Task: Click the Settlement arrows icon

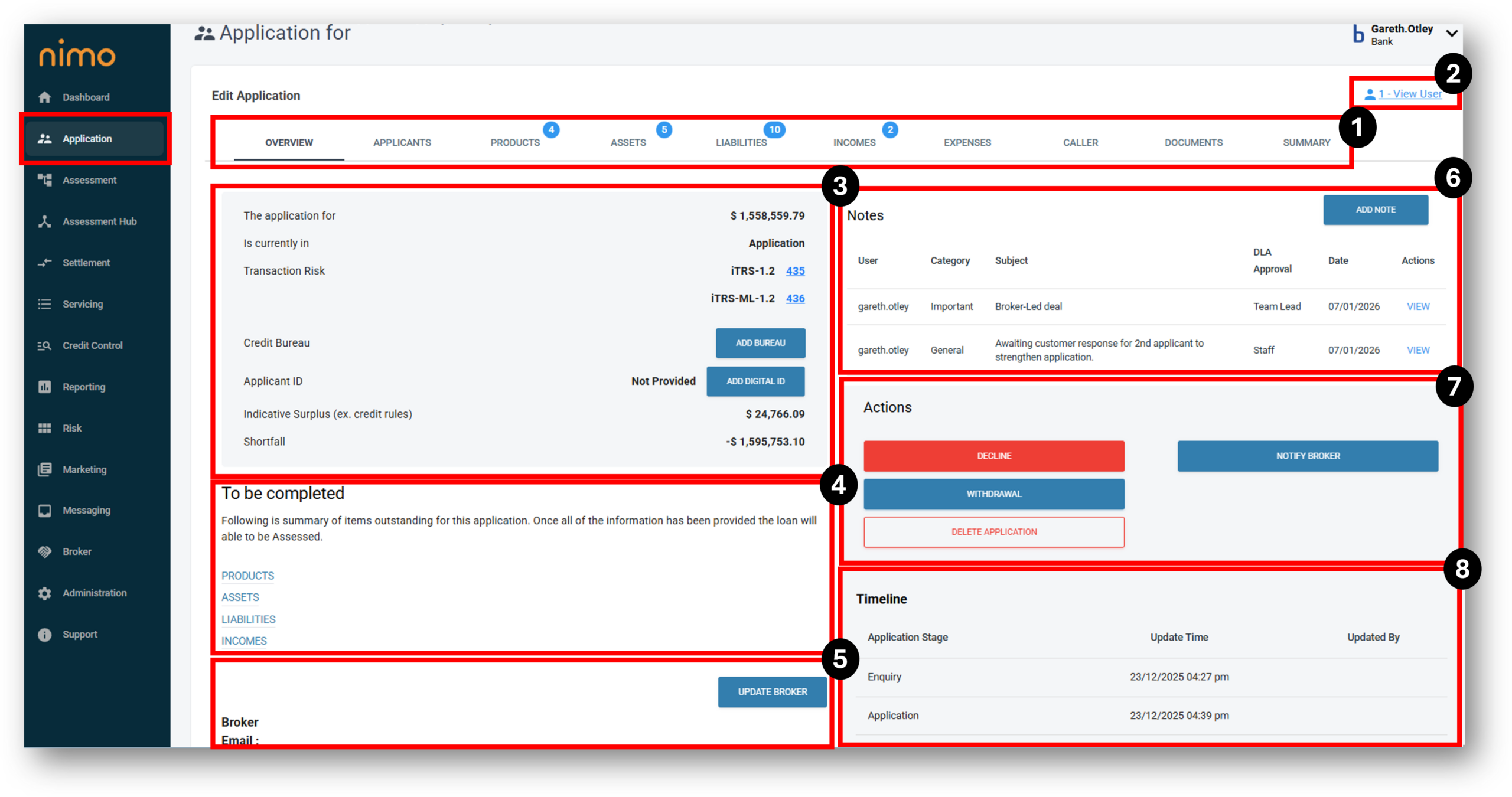Action: [45, 263]
